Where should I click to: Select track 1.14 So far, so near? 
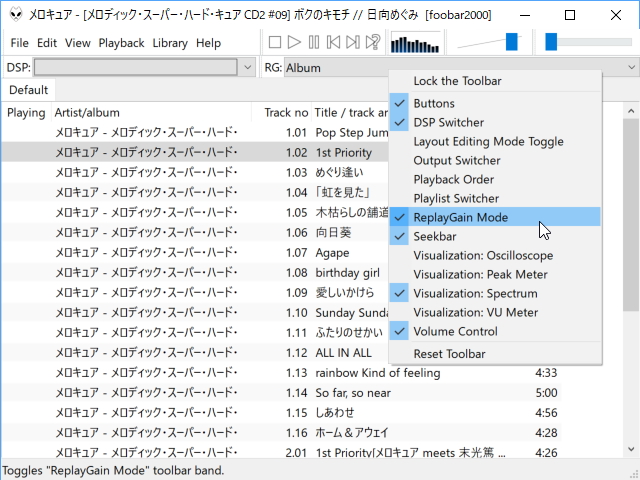pyautogui.click(x=282, y=392)
